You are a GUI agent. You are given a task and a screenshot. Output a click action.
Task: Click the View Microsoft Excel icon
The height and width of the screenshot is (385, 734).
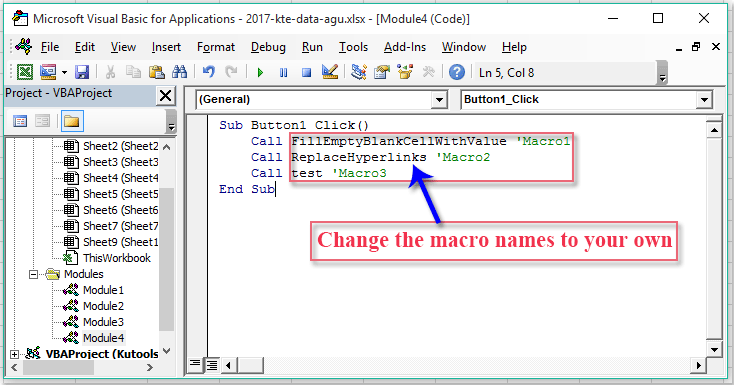[25, 72]
